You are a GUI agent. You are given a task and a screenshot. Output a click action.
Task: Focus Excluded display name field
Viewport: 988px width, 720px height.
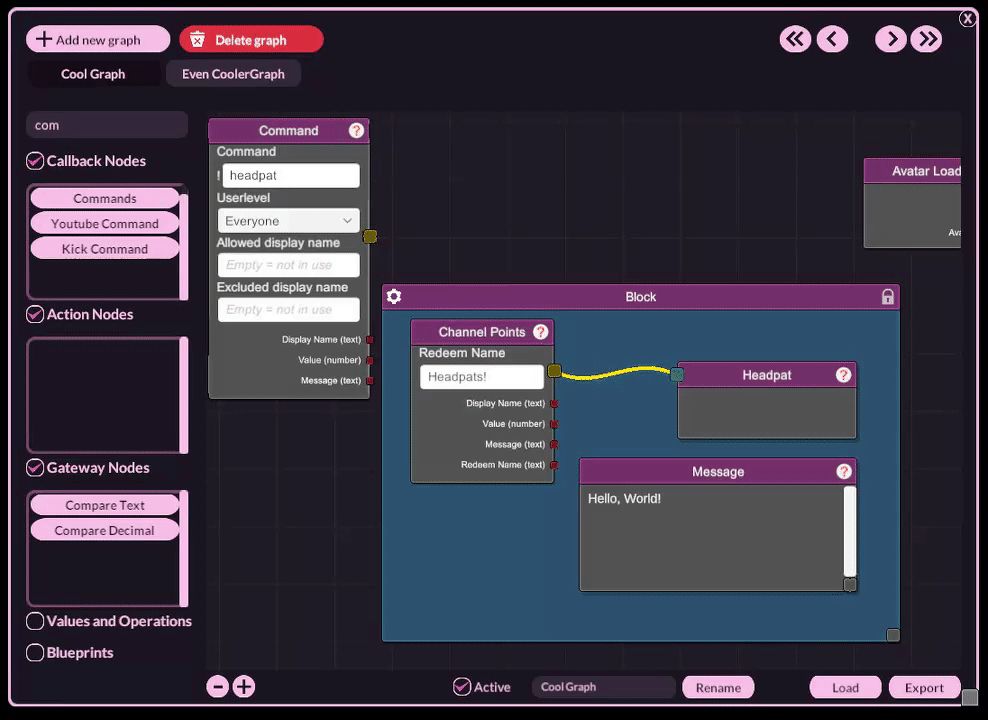289,310
